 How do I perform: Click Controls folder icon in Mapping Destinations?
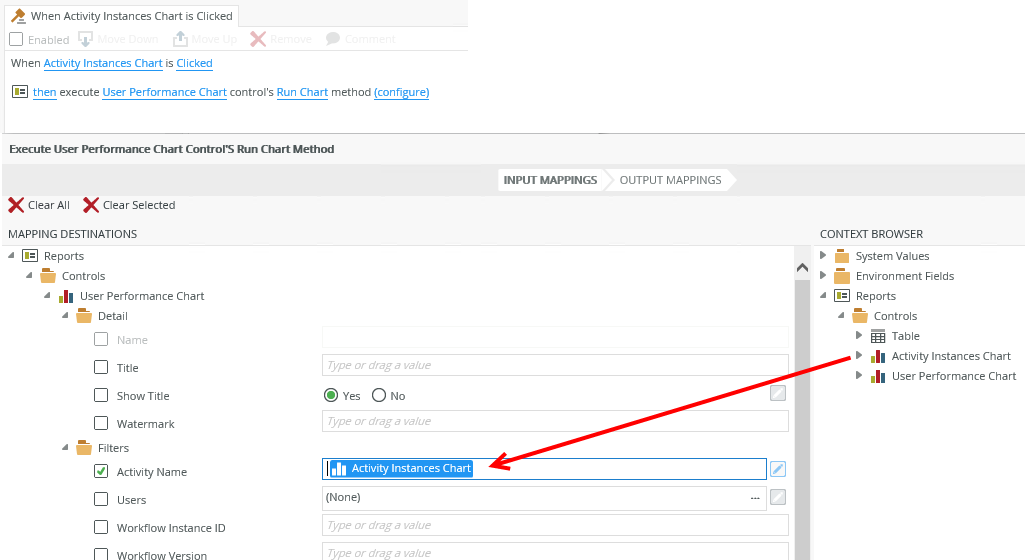[48, 275]
